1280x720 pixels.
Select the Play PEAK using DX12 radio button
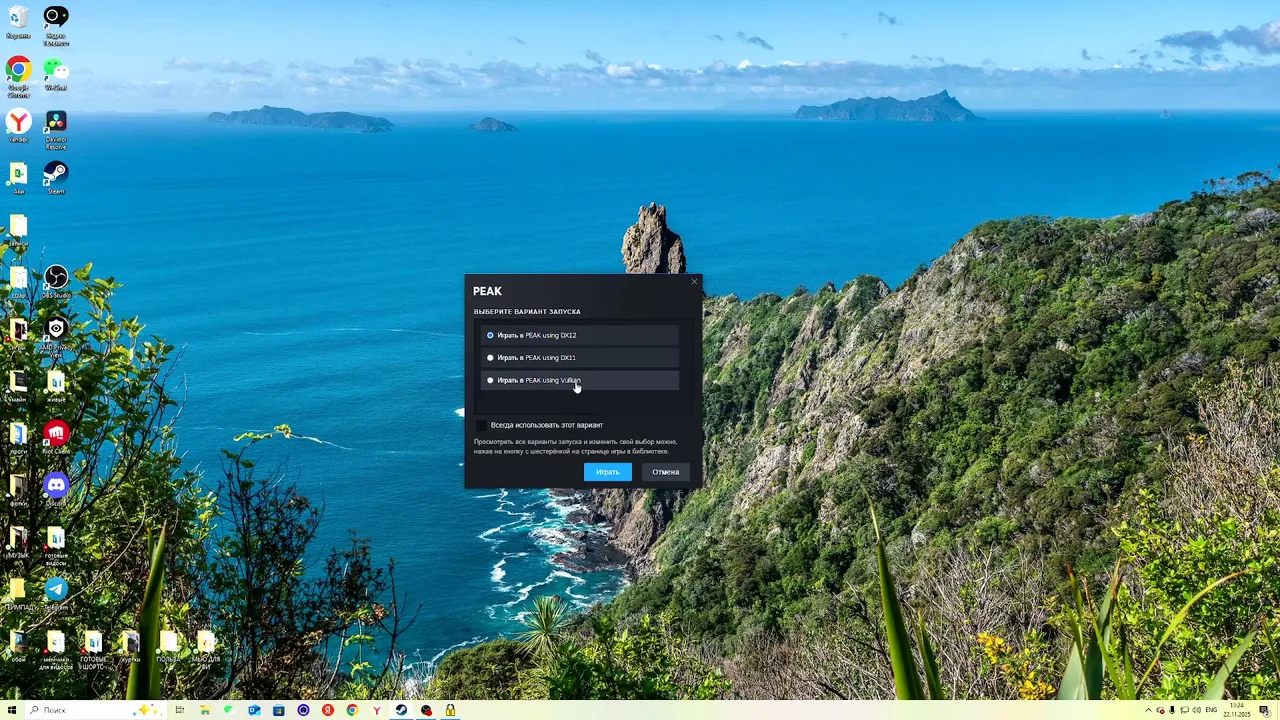coord(490,335)
